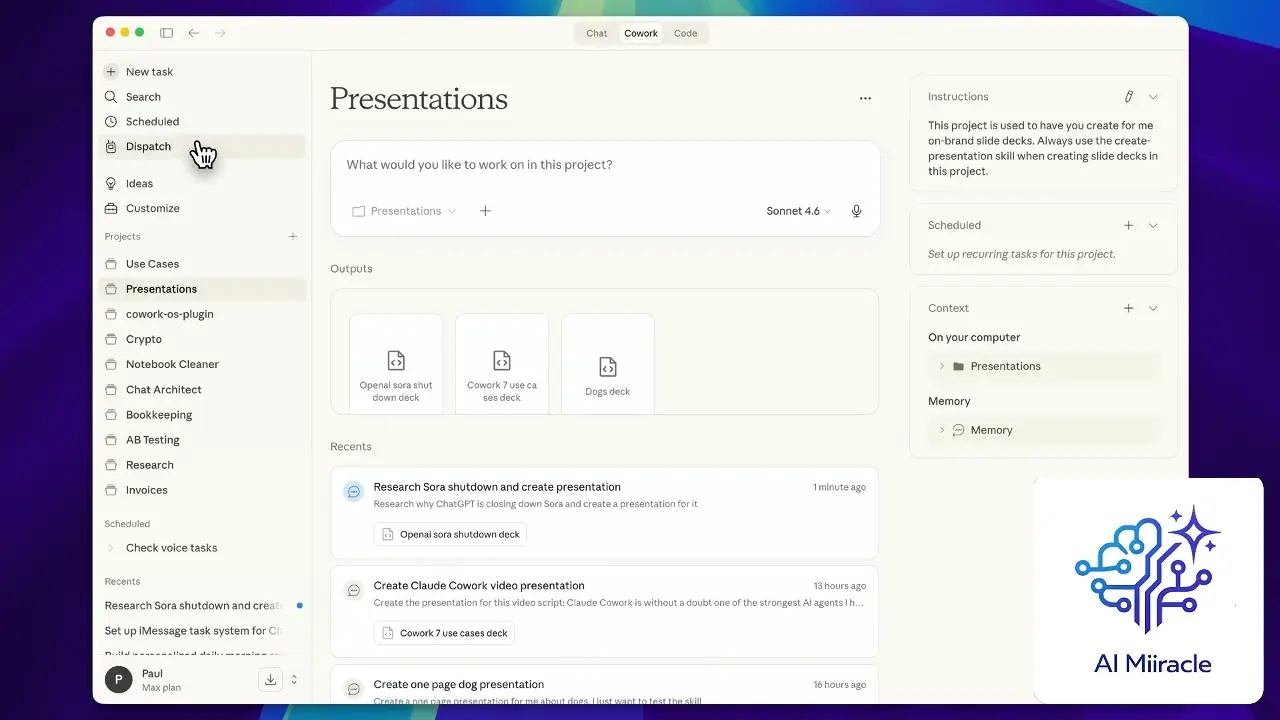Open the three-dot project options menu
Image resolution: width=1280 pixels, height=720 pixels.
(x=865, y=98)
